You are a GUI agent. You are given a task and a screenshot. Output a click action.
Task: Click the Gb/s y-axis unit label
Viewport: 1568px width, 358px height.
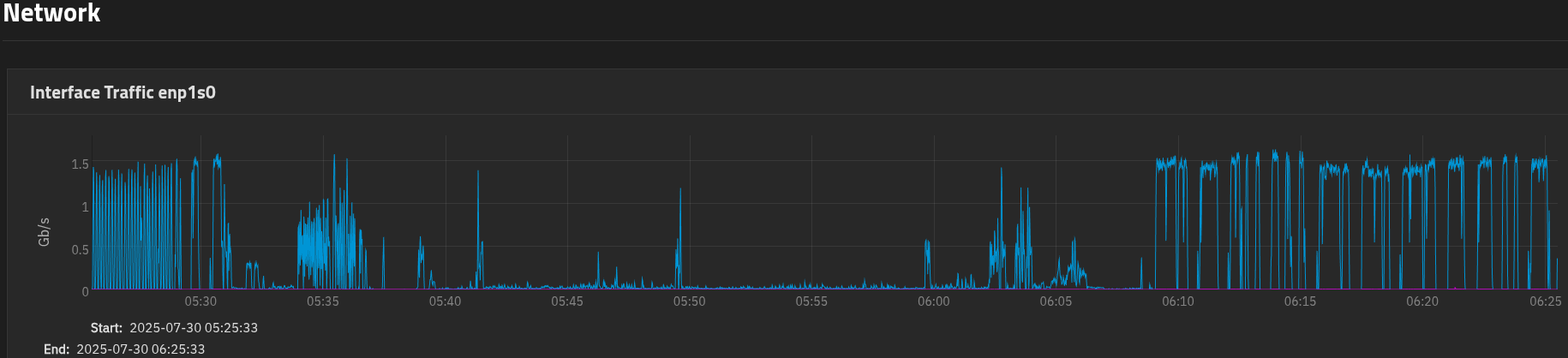(45, 231)
